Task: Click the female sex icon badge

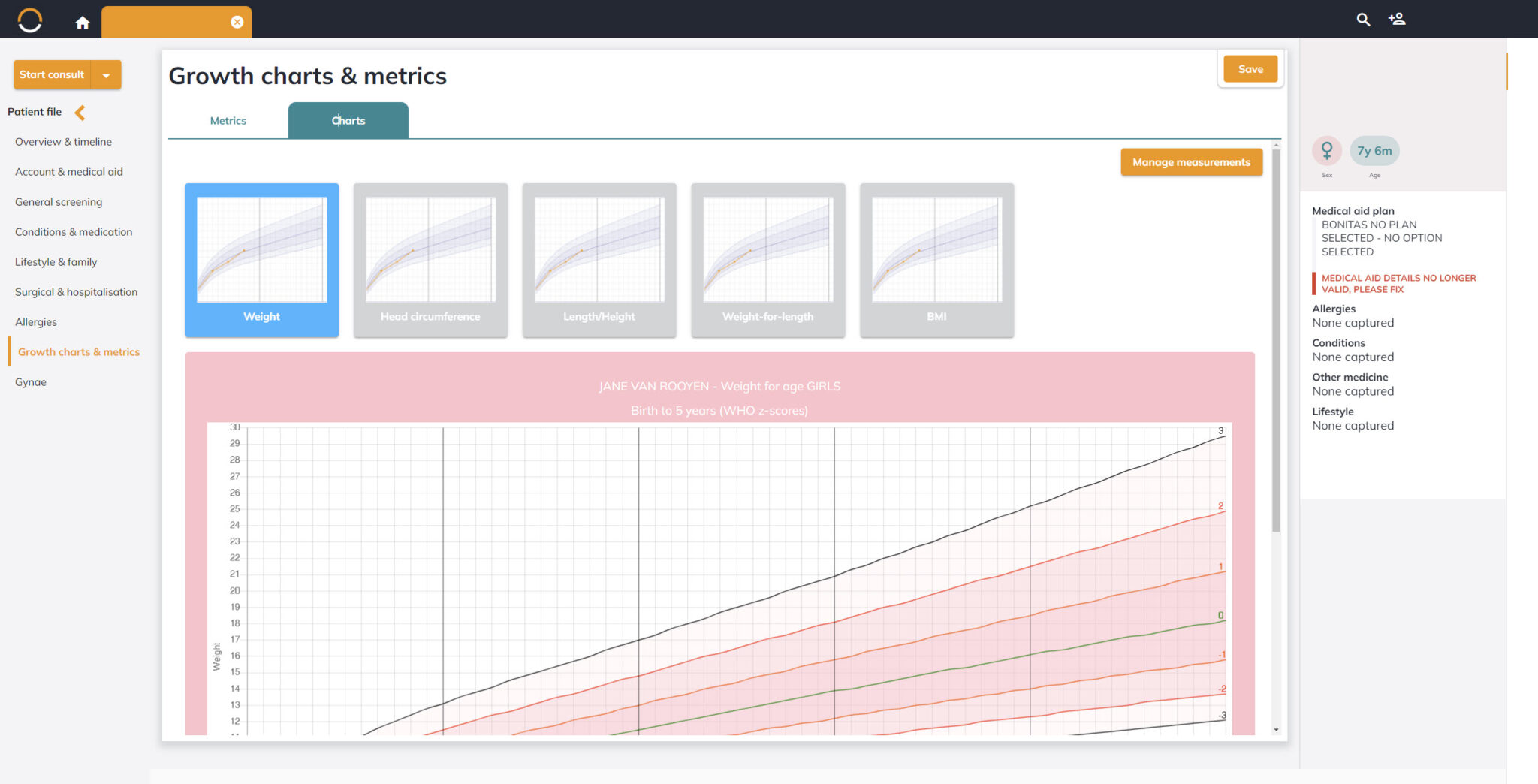Action: click(x=1327, y=151)
